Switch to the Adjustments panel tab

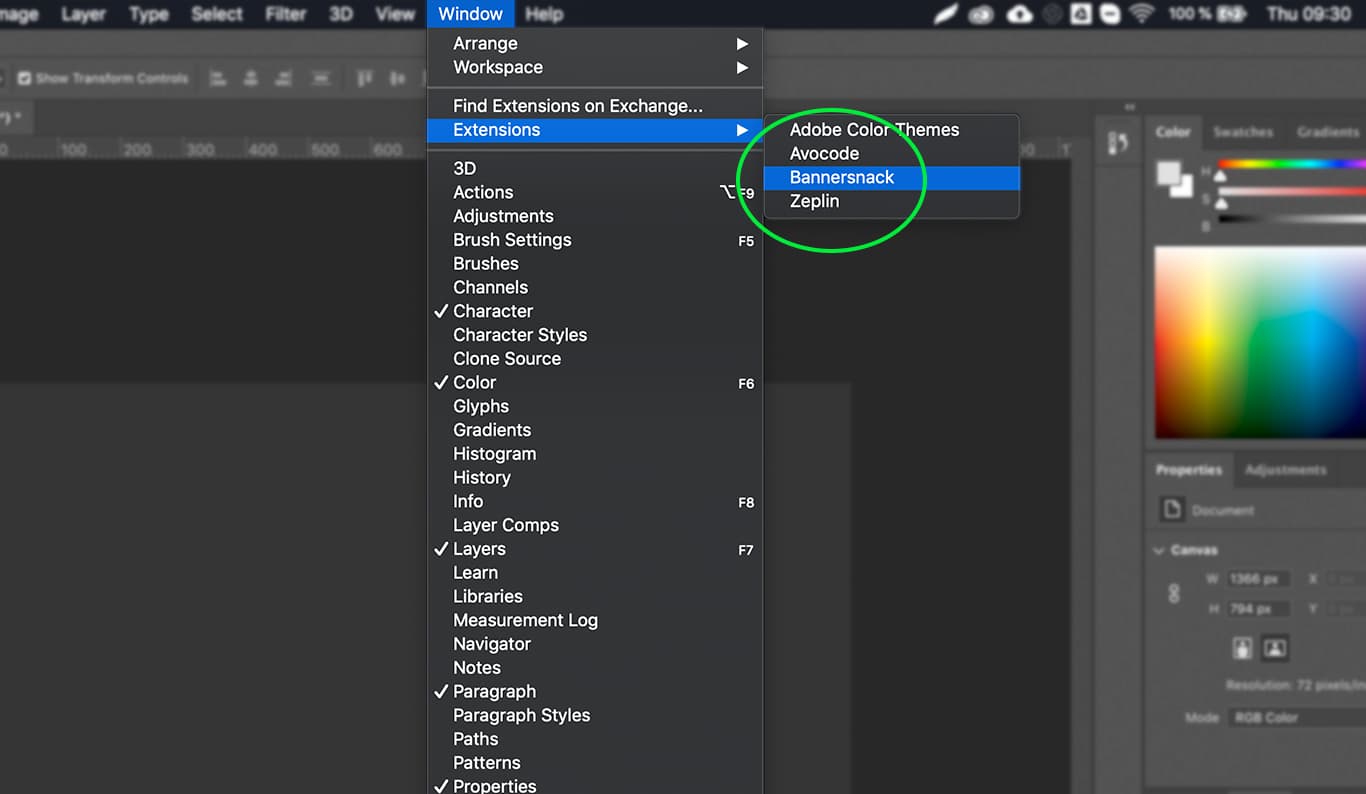1286,470
